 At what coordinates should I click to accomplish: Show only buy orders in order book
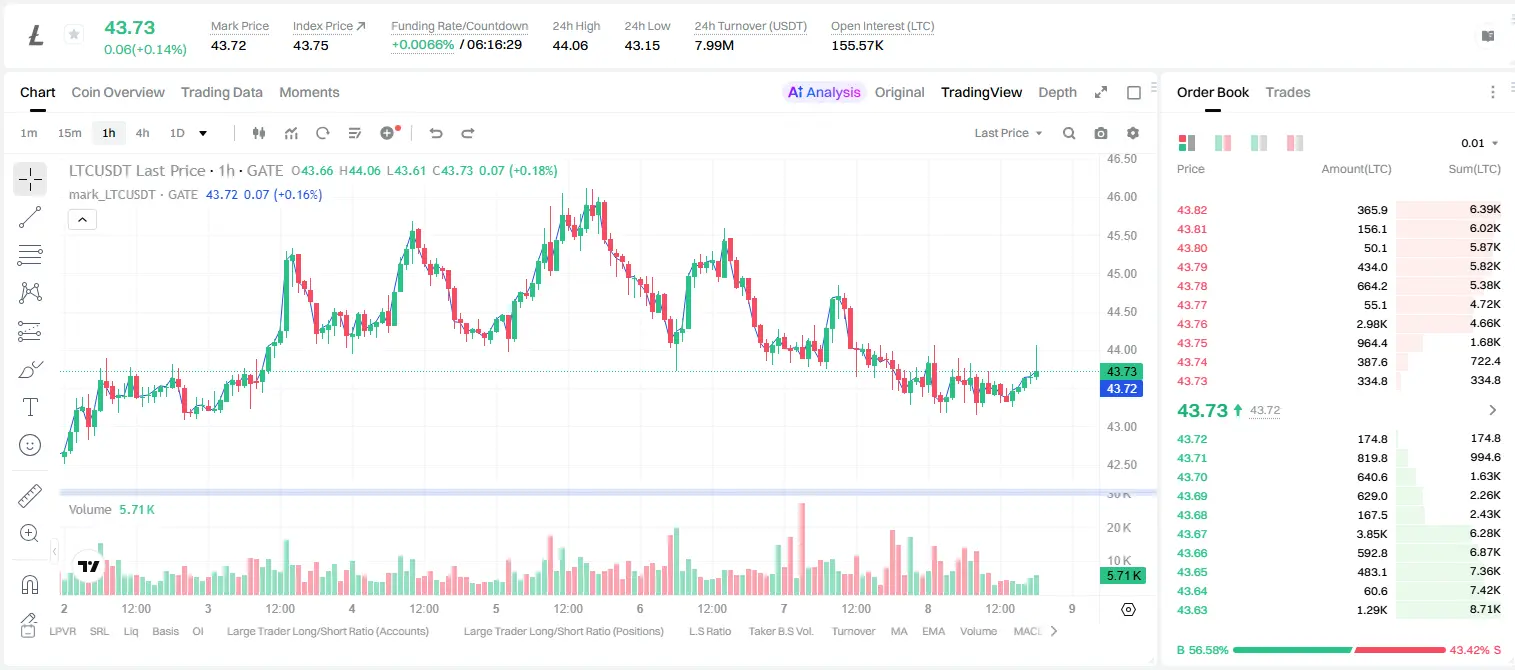(1258, 143)
